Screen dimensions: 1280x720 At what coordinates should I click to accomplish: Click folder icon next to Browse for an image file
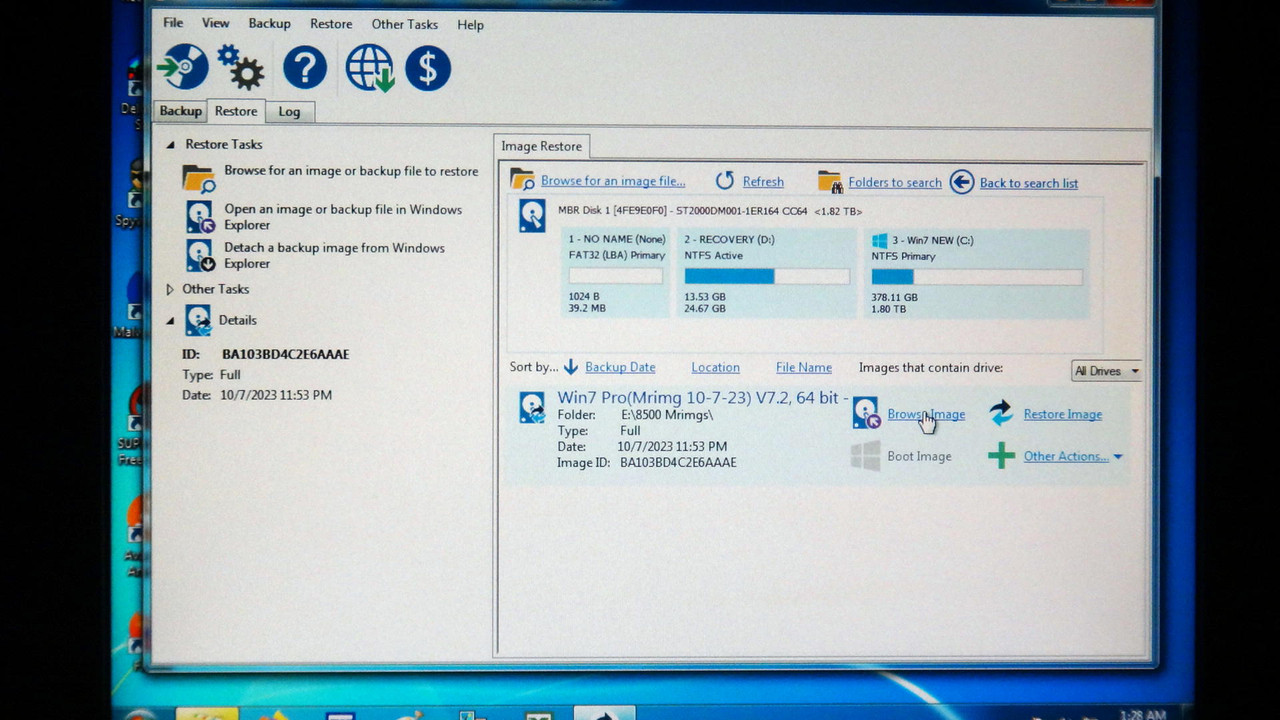tap(522, 180)
